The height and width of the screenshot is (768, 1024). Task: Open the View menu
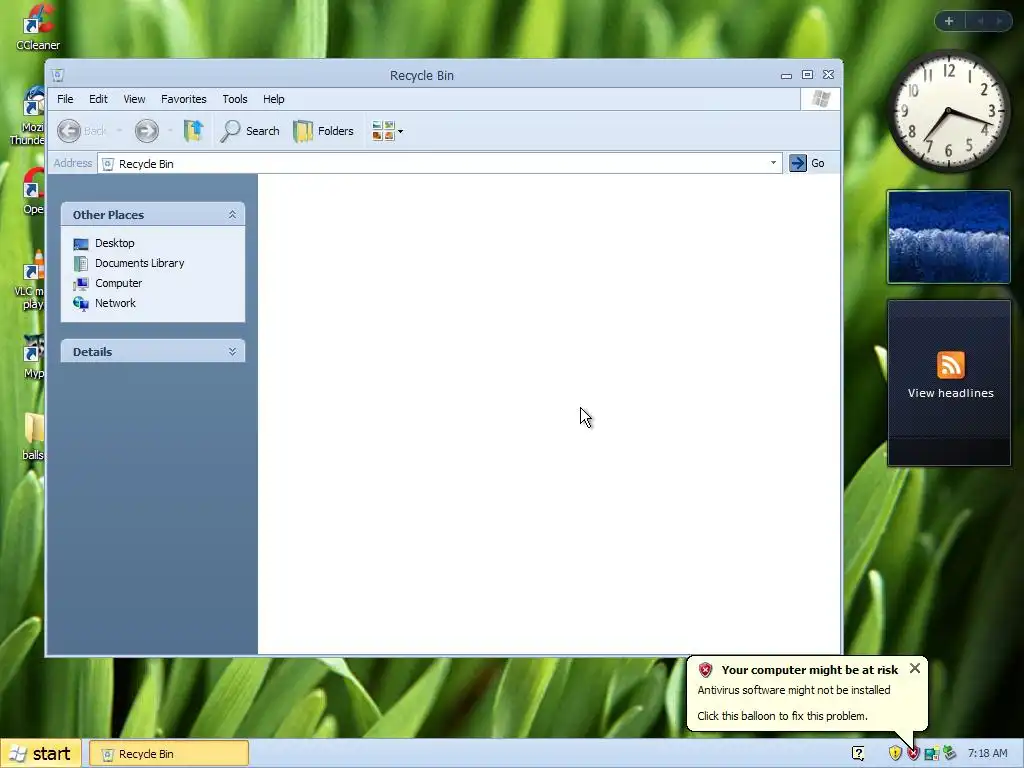134,99
